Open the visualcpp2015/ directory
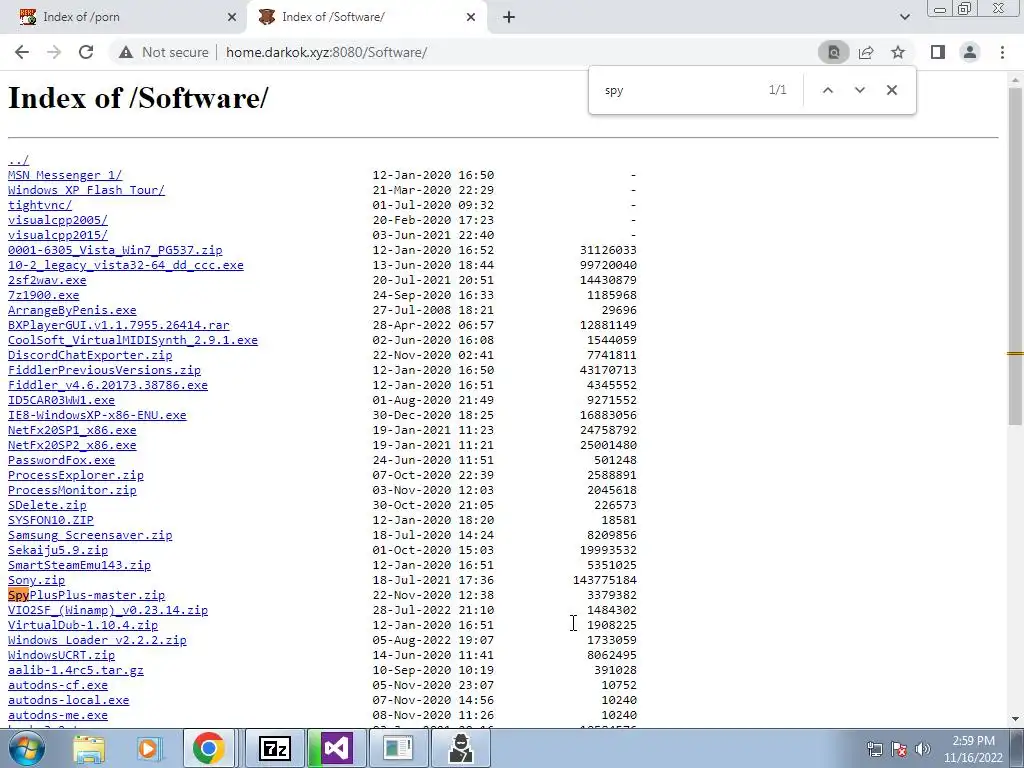 [x=57, y=235]
